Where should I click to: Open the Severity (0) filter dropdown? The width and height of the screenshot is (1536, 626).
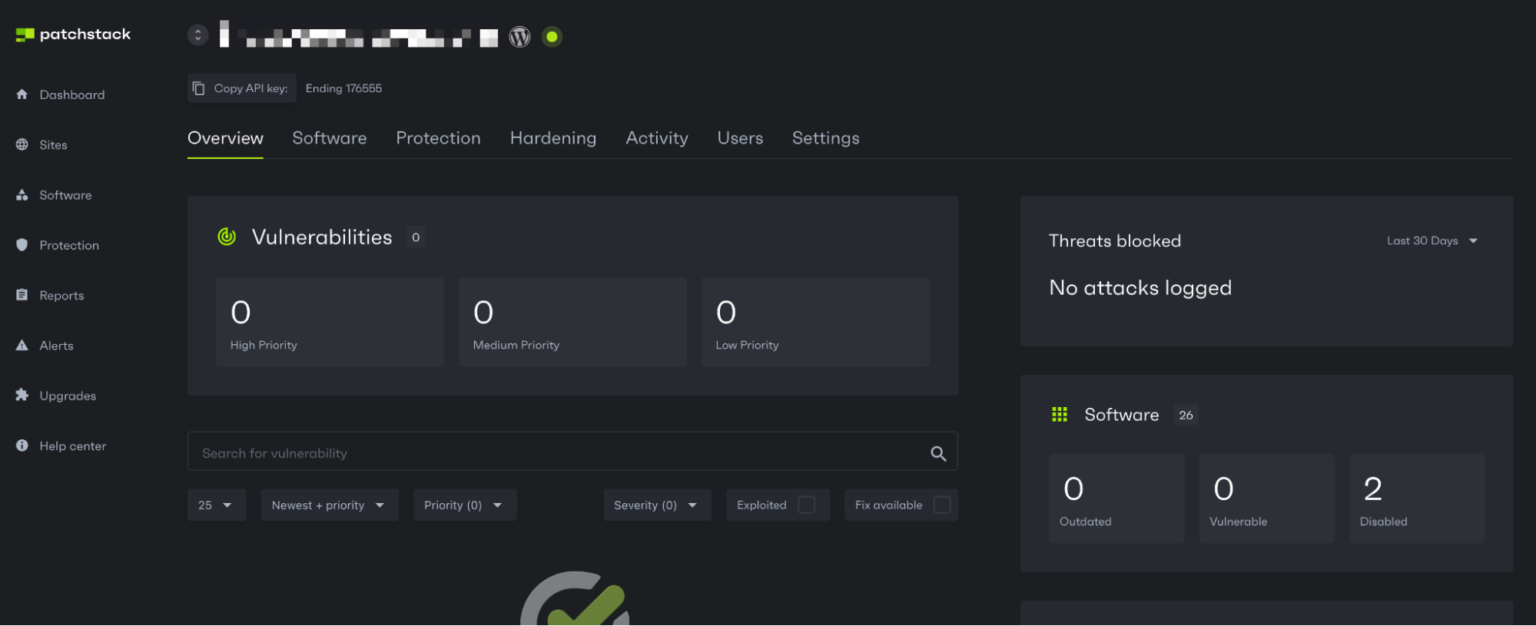[x=656, y=504]
